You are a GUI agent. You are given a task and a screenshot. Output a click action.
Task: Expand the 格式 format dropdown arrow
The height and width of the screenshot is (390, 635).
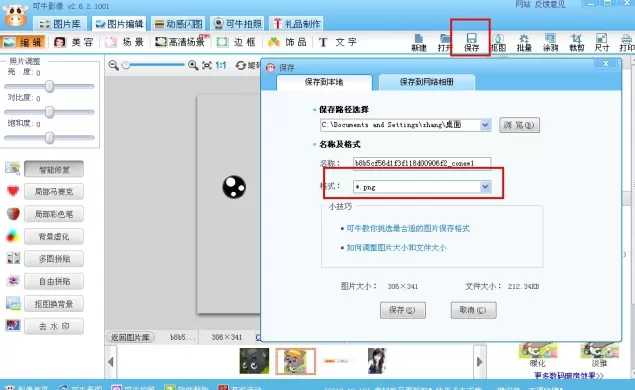pos(485,187)
